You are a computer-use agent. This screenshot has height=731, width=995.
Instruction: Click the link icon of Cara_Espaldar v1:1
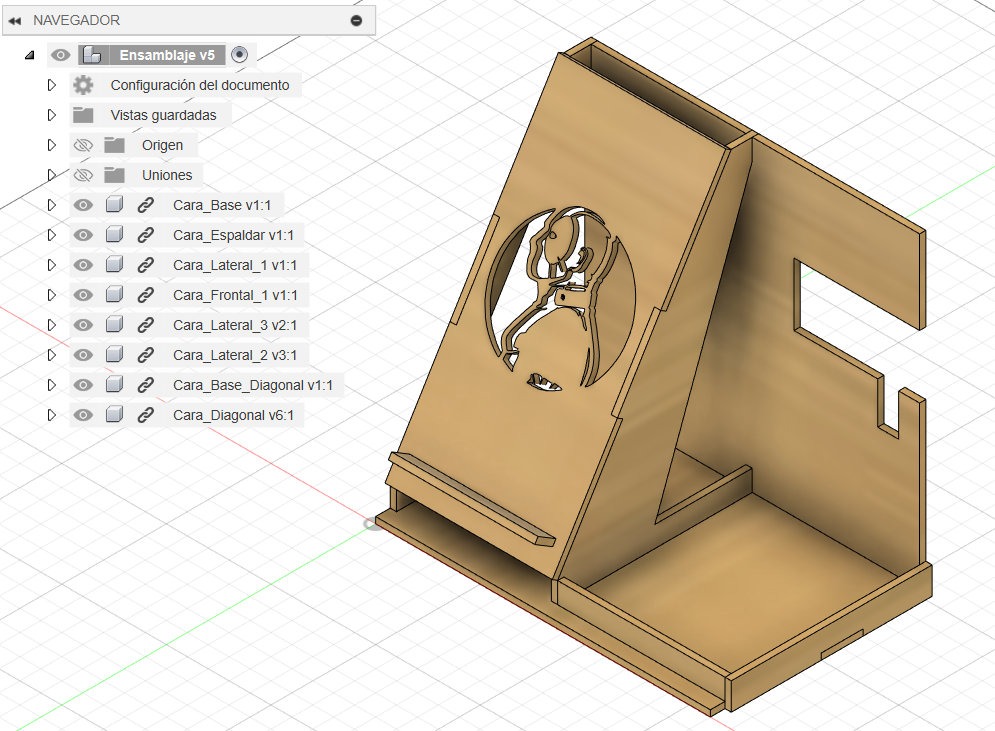145,235
